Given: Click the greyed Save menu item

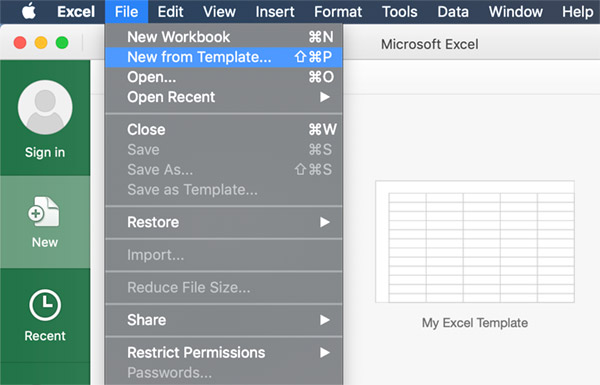Looking at the screenshot, I should (223, 150).
